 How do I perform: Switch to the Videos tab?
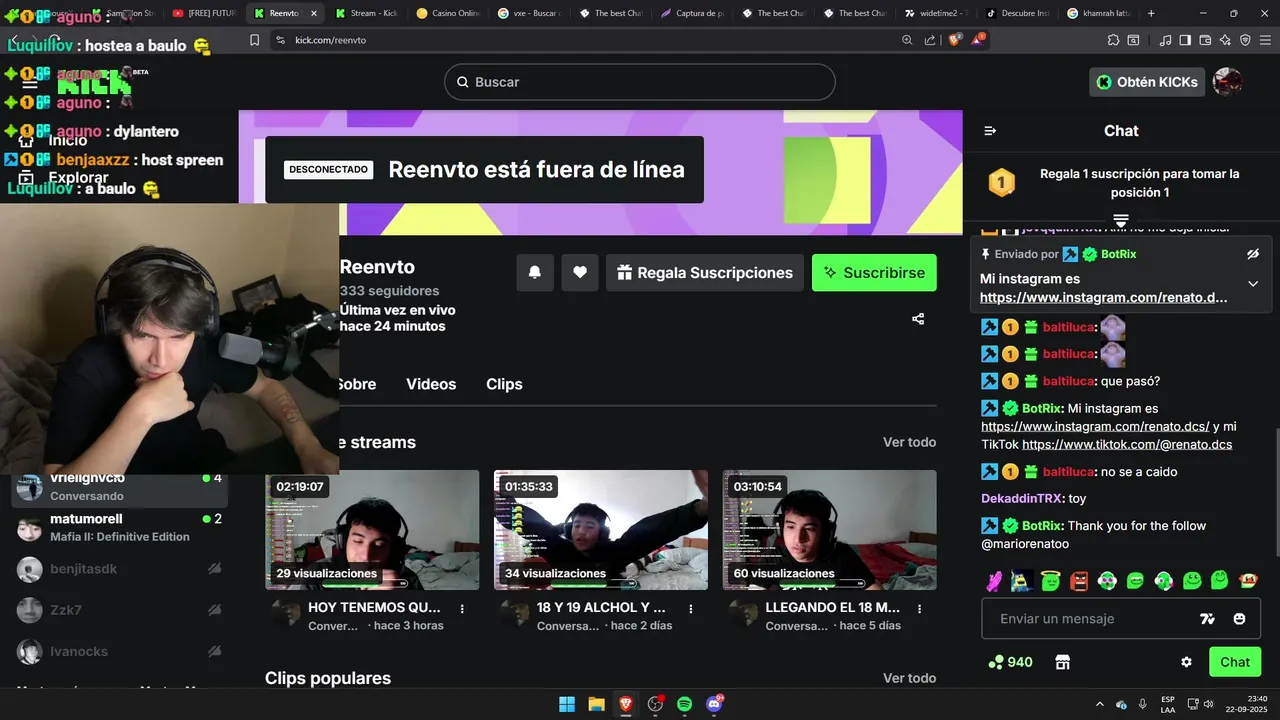coord(431,384)
